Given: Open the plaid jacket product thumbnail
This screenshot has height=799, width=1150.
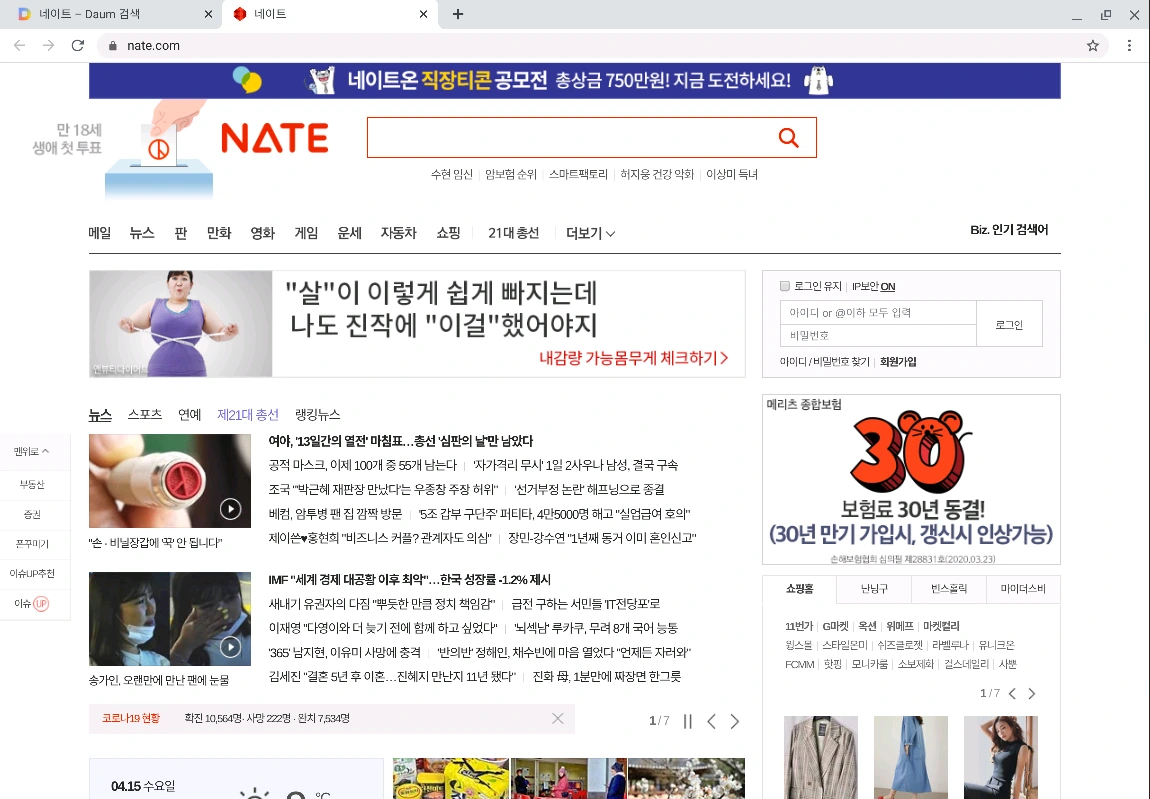Looking at the screenshot, I should (821, 757).
